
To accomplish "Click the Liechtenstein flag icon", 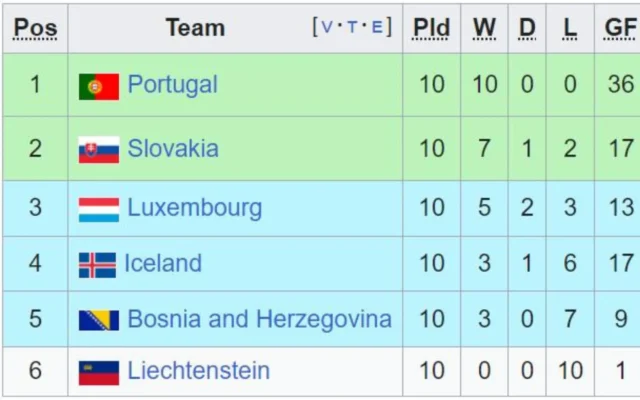I will click(x=99, y=373).
